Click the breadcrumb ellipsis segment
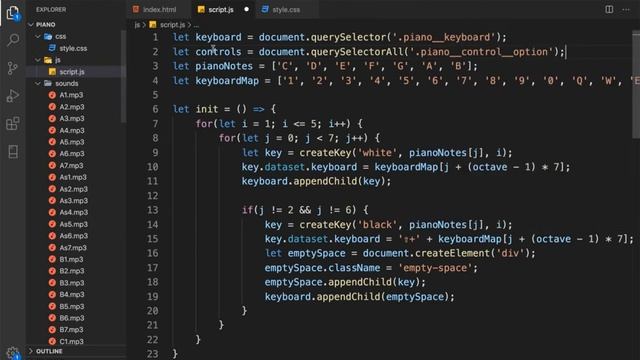 click(x=196, y=25)
